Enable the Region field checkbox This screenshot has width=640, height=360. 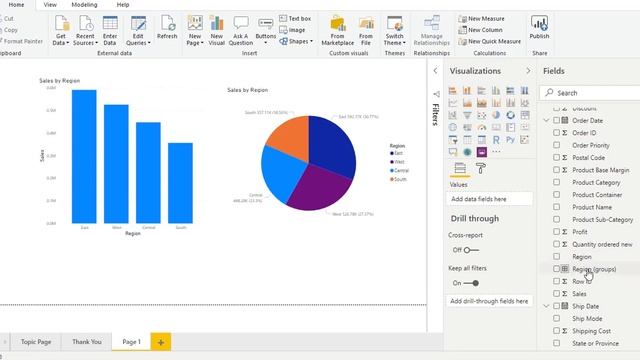556,256
